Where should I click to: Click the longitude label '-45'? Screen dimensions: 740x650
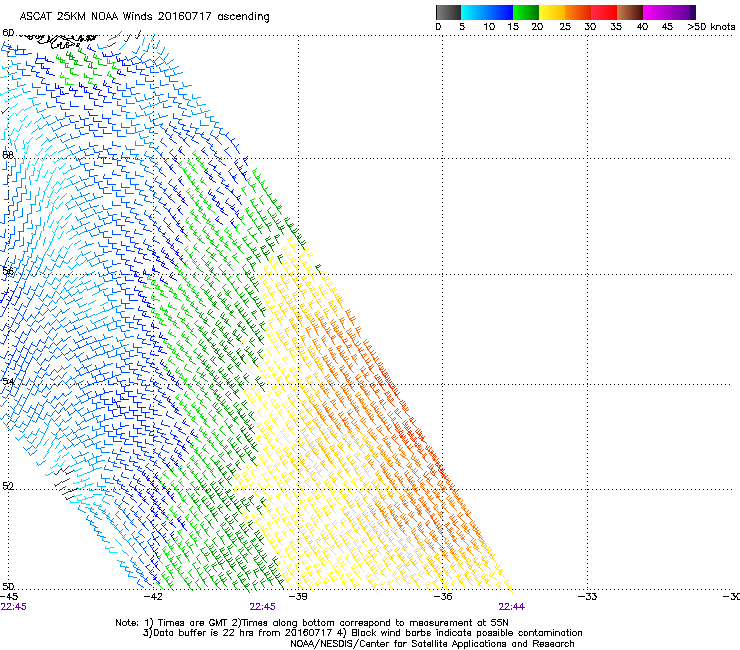point(9,597)
